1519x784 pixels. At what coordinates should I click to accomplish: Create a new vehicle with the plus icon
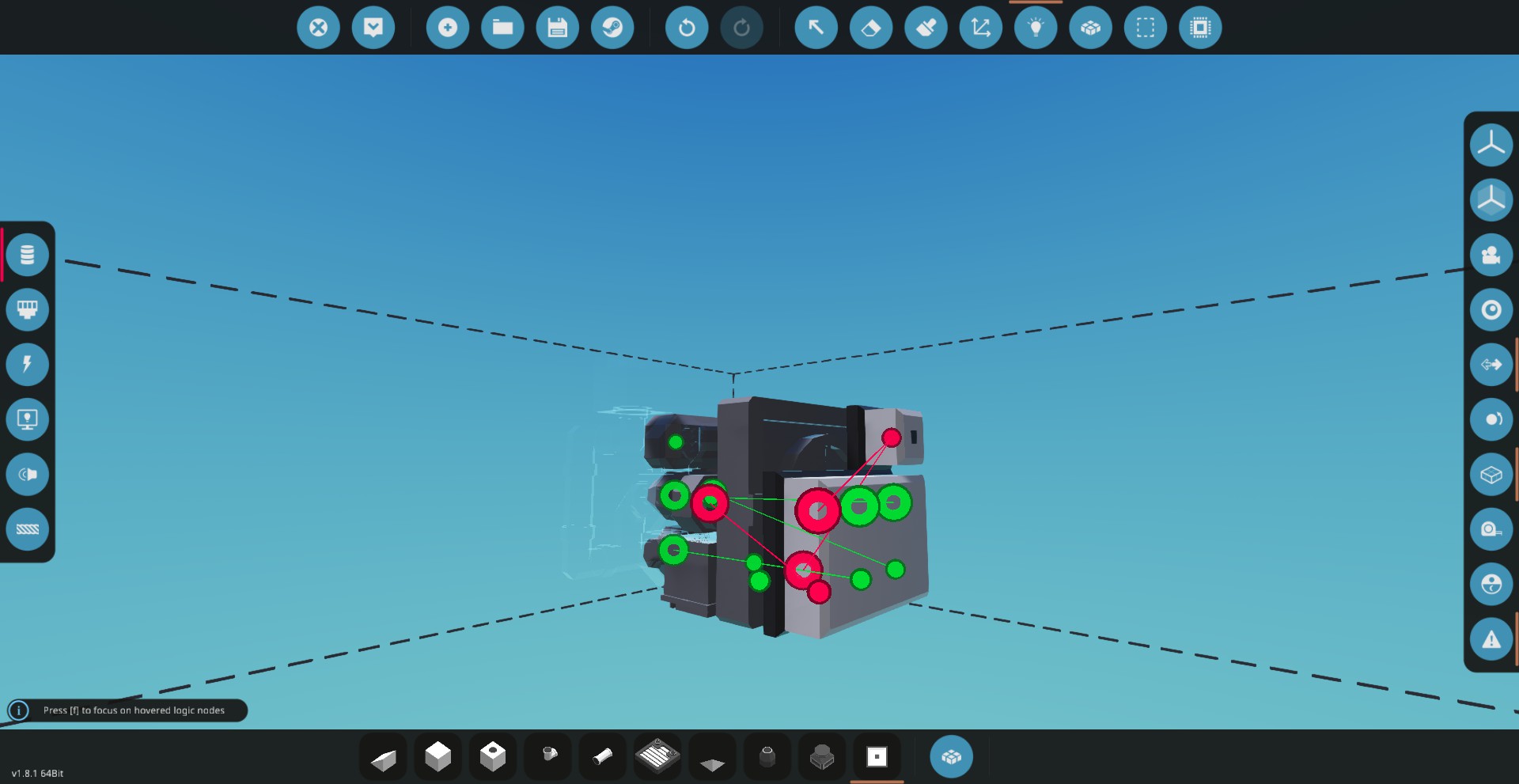[448, 28]
